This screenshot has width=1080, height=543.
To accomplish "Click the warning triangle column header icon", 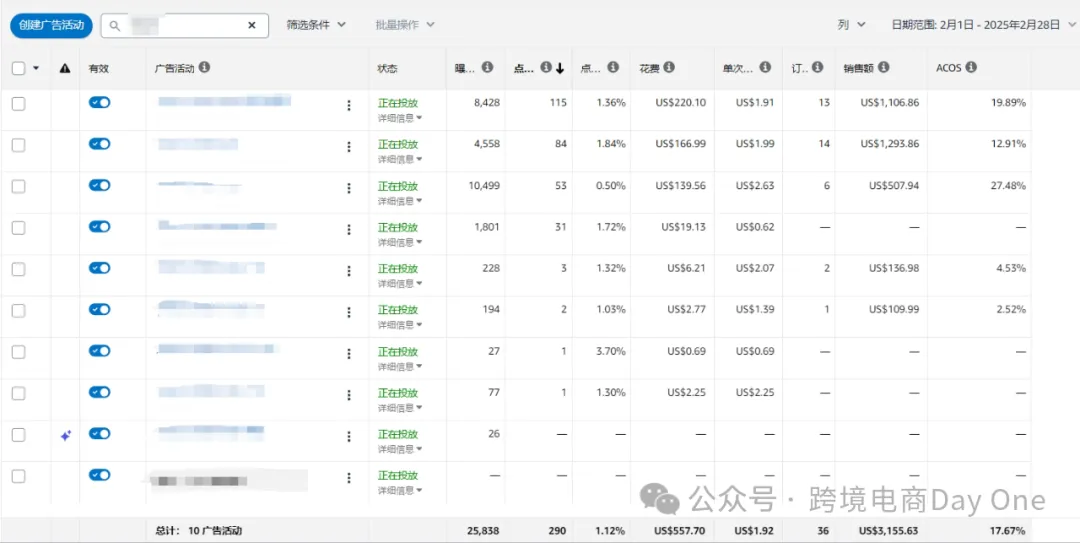I will [65, 68].
